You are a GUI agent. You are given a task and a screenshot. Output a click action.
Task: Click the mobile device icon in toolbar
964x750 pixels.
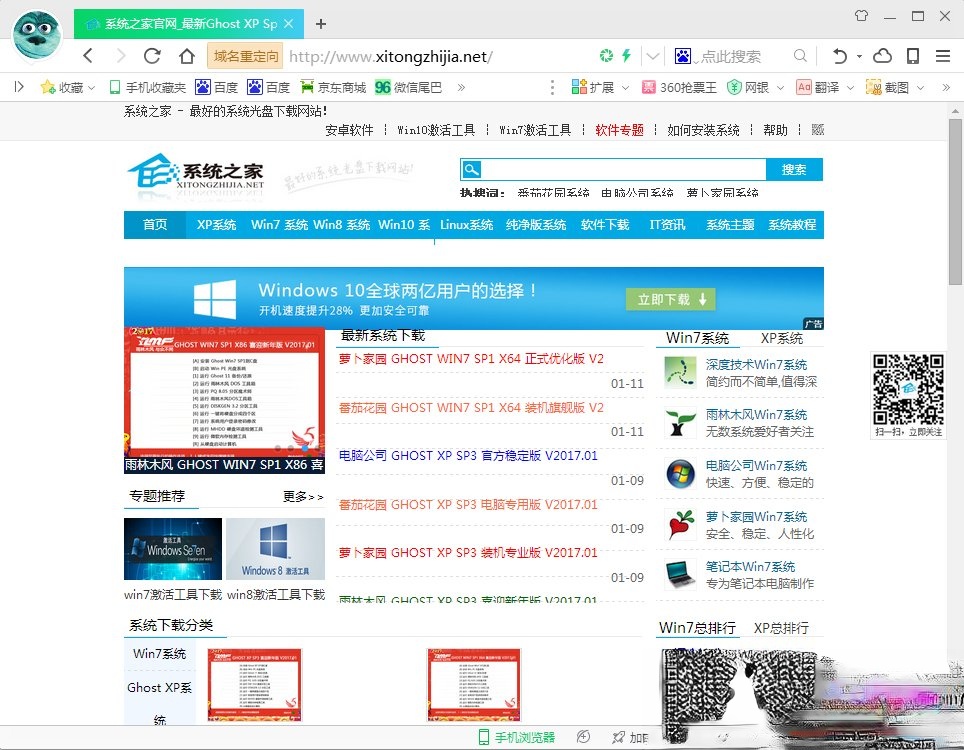coord(913,56)
